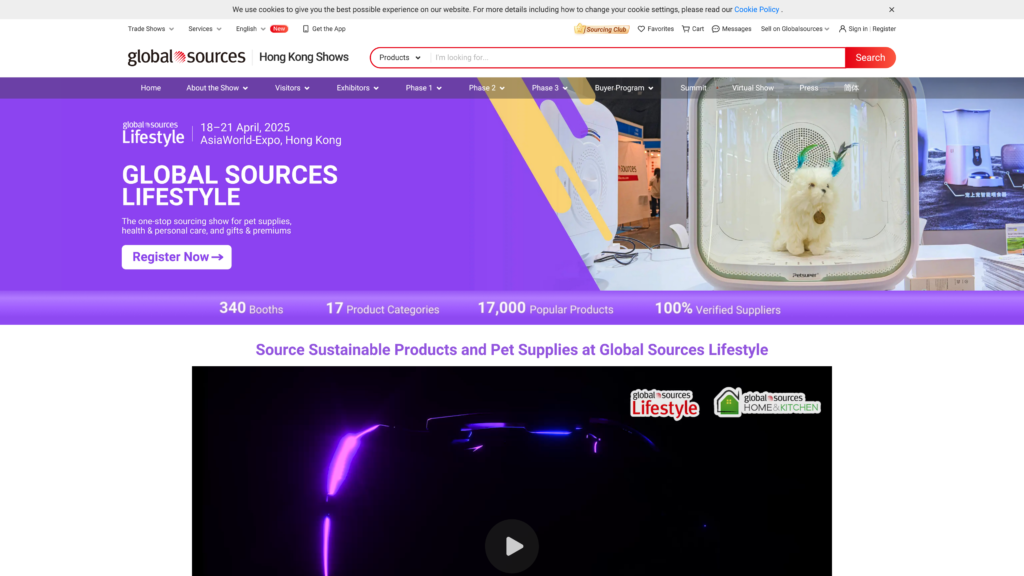The image size is (1024, 576).
Task: Click the '18–21 April, 2025' date text
Action: pyautogui.click(x=245, y=127)
